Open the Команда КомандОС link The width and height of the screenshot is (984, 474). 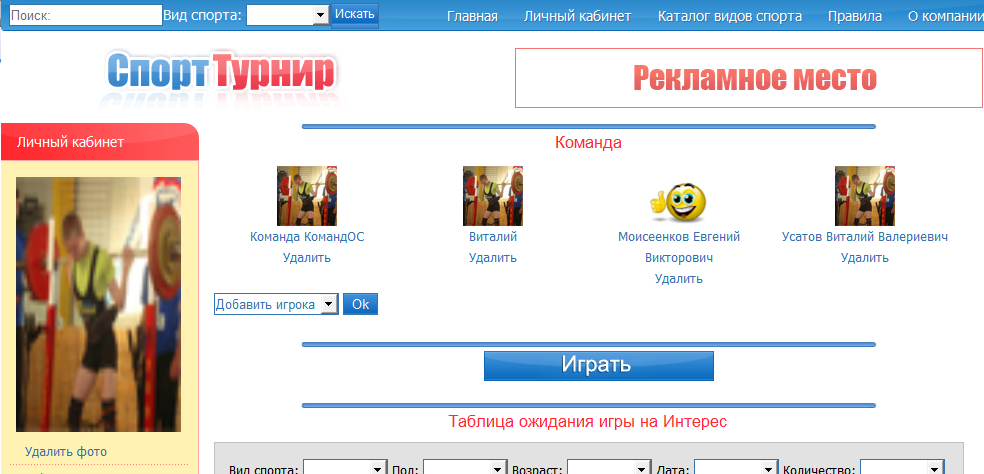point(307,237)
